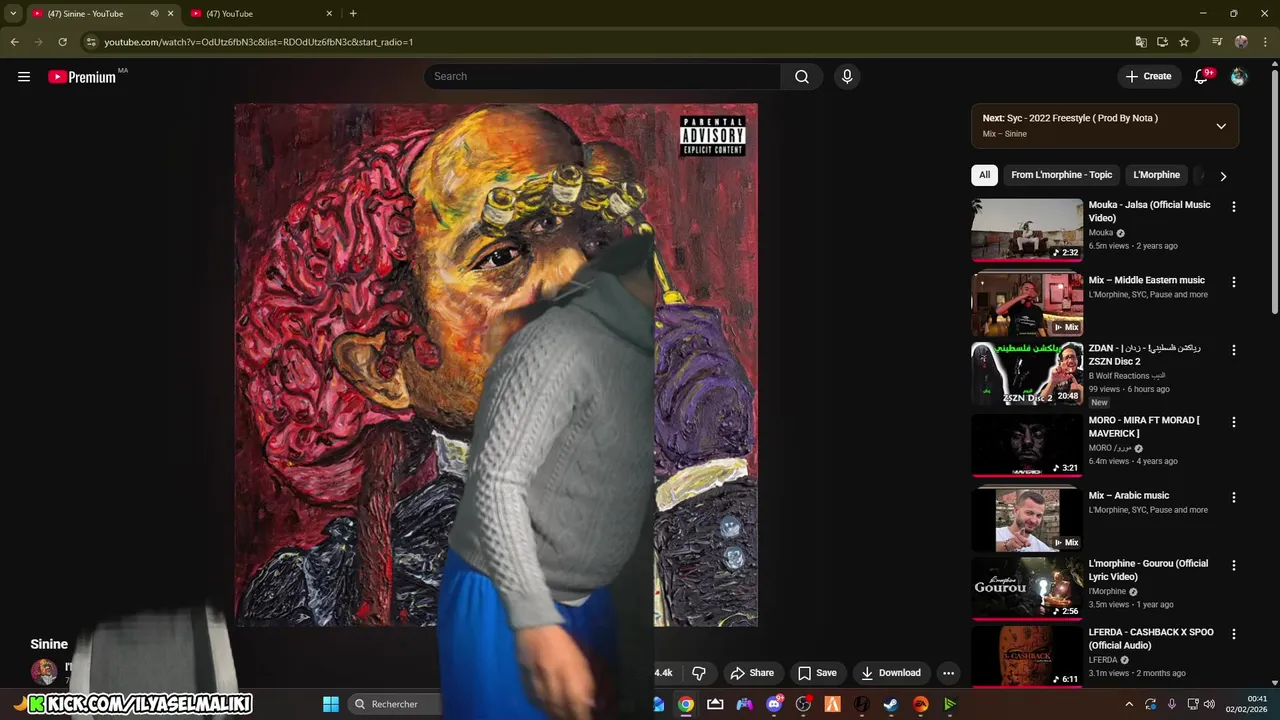Open the media controls icon in Chrome toolbar
The image size is (1280, 720).
(1217, 42)
